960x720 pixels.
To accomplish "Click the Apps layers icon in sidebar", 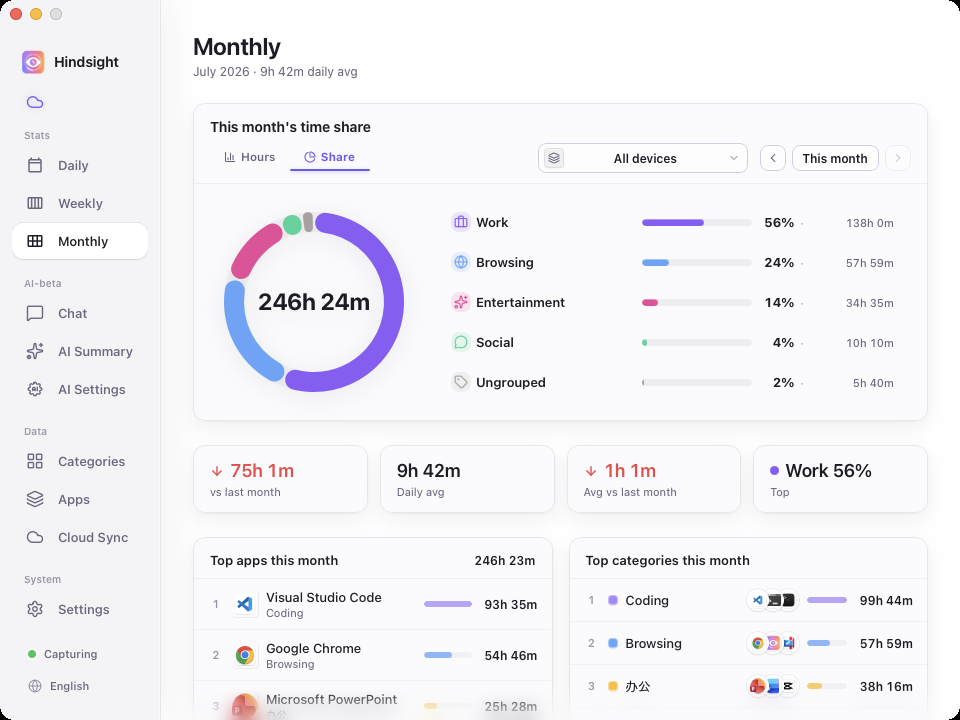I will click(35, 499).
